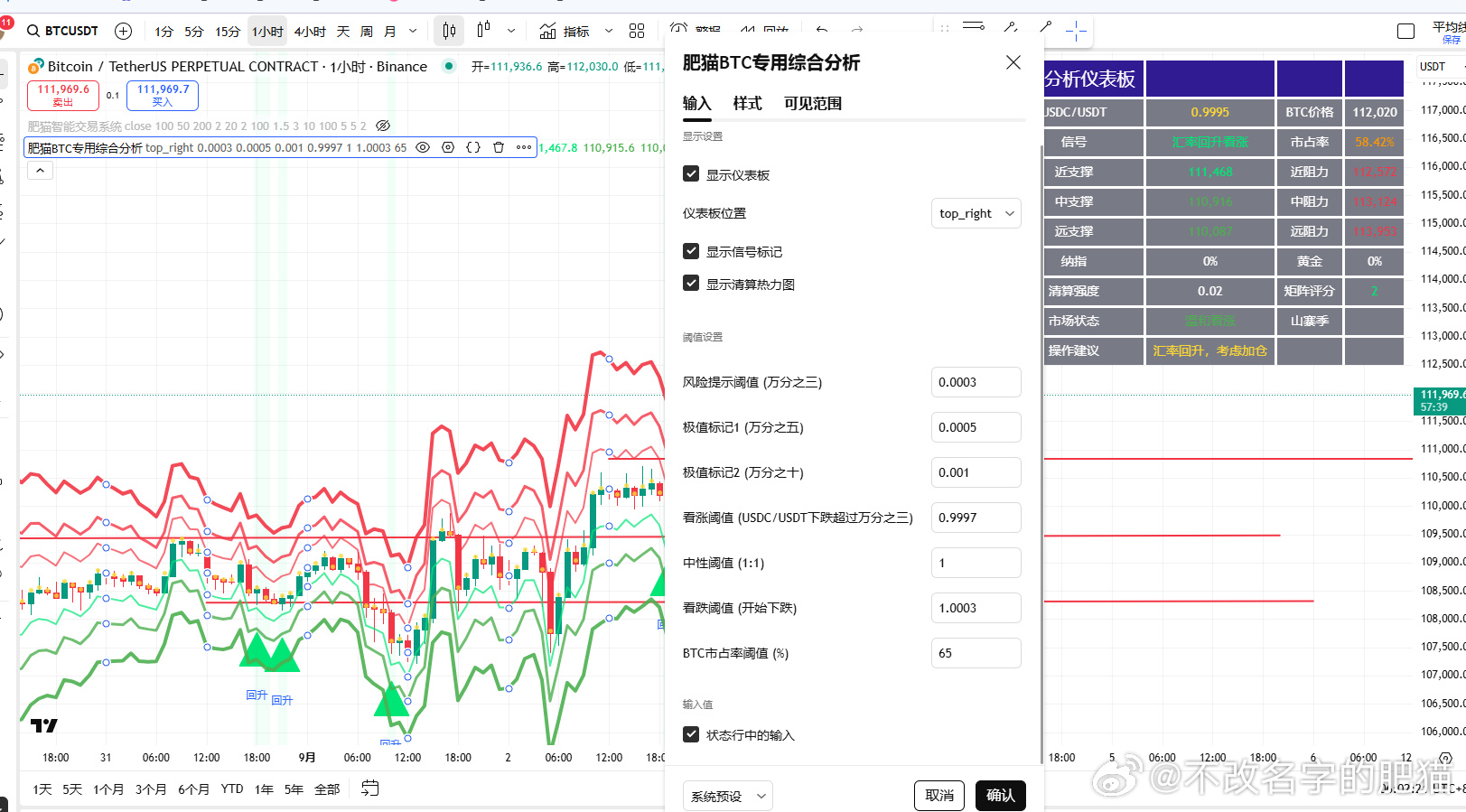Open settings gear for 肥猫BTC专用综合分析 indicator
The width and height of the screenshot is (1466, 812).
[x=448, y=147]
